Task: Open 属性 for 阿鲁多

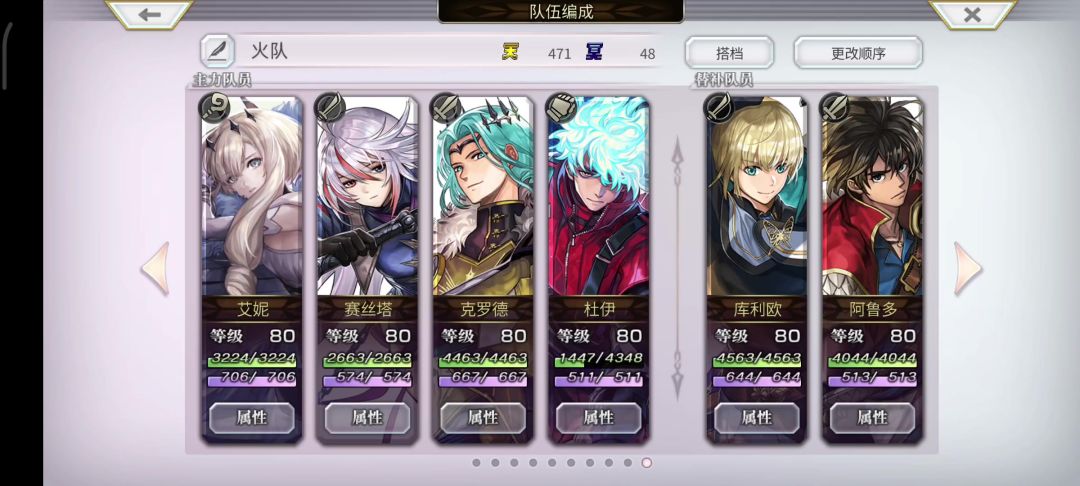Action: 872,417
